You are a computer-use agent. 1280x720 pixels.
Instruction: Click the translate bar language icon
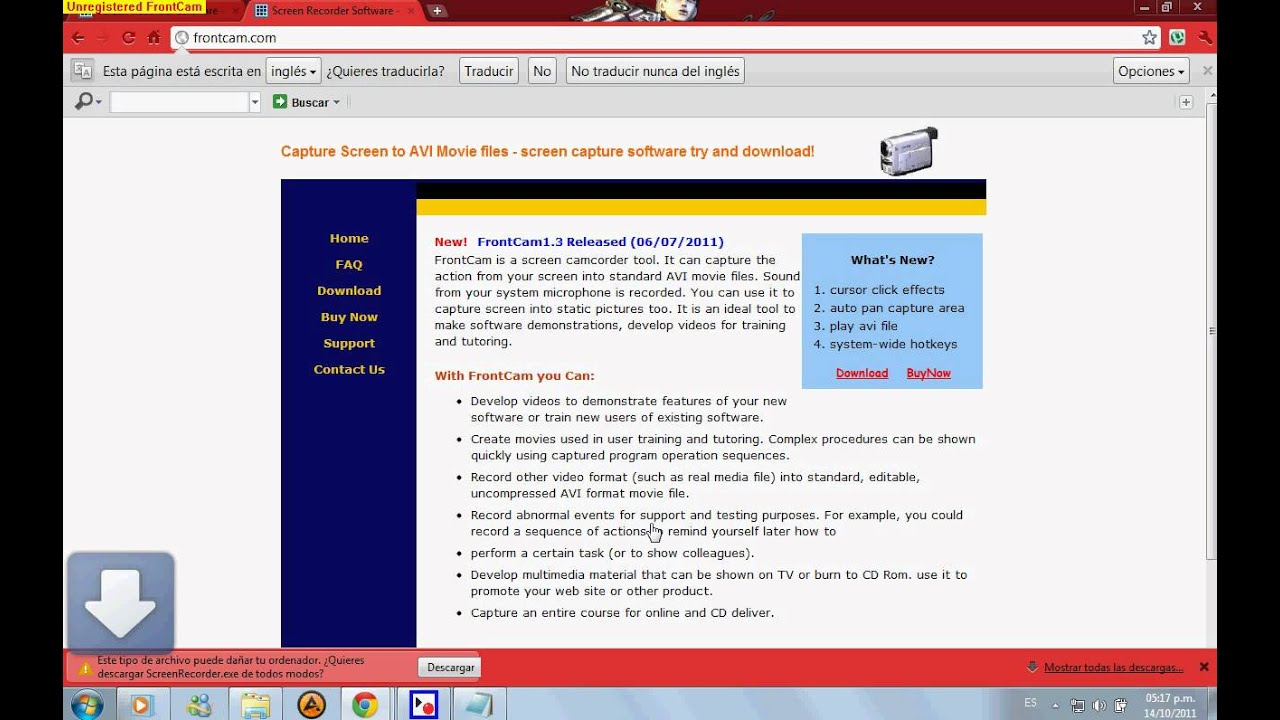[x=83, y=71]
